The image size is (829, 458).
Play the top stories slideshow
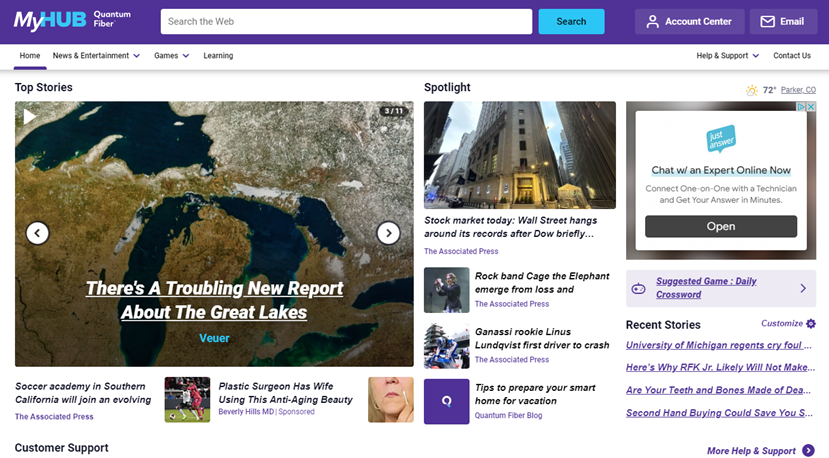click(x=29, y=116)
